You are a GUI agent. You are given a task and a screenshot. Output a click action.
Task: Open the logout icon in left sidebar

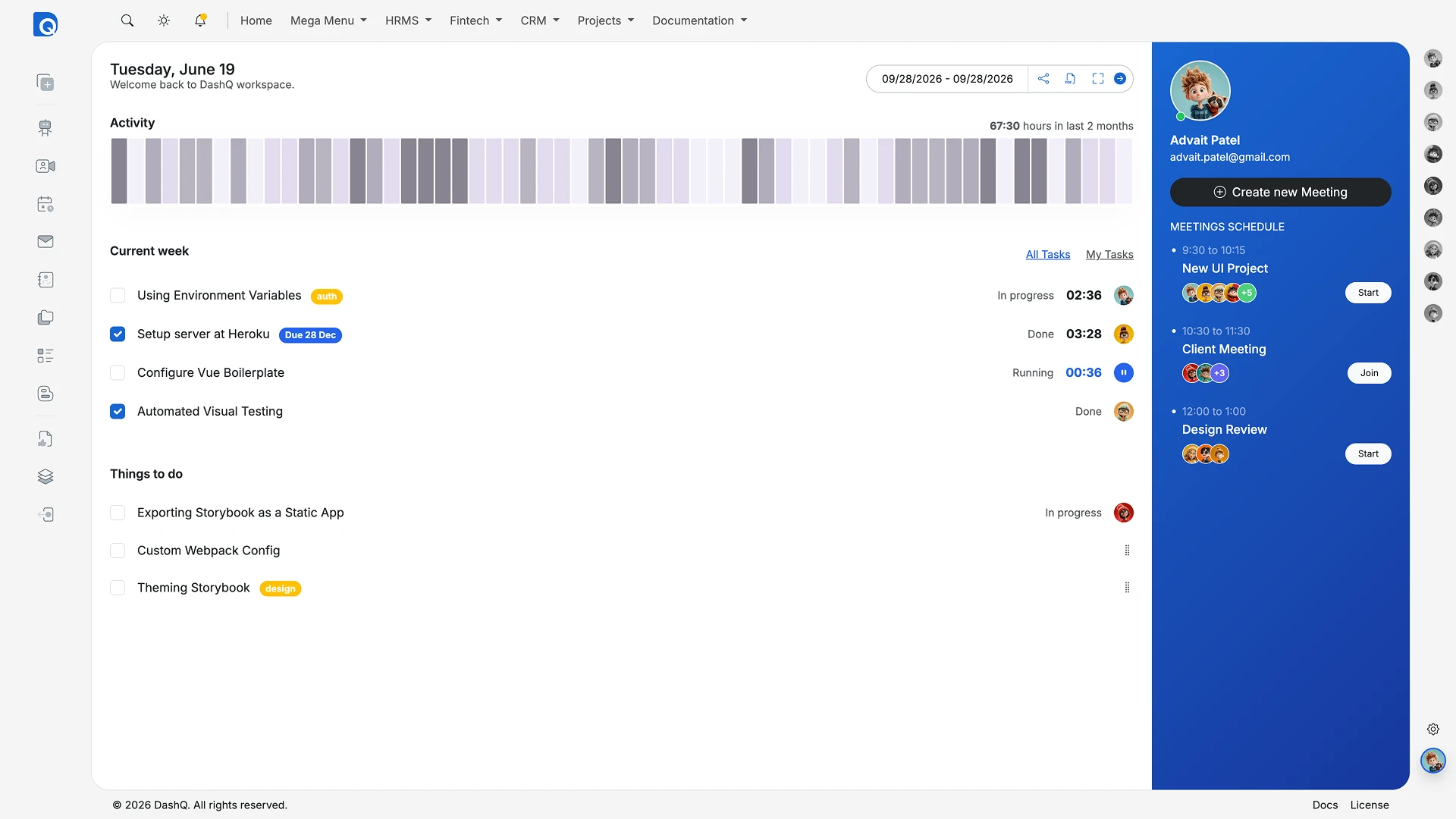click(x=45, y=515)
